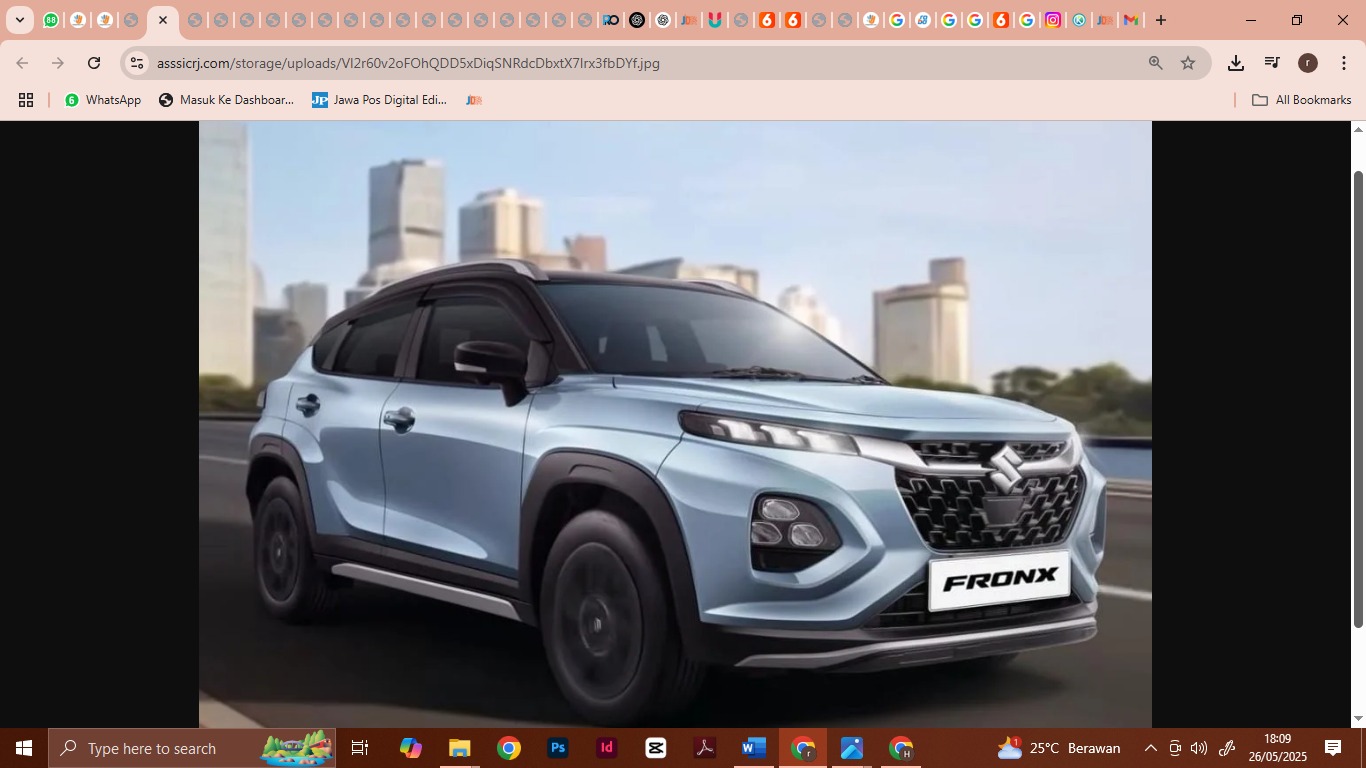The image size is (1366, 768).
Task: Close the current active tab
Action: [163, 20]
